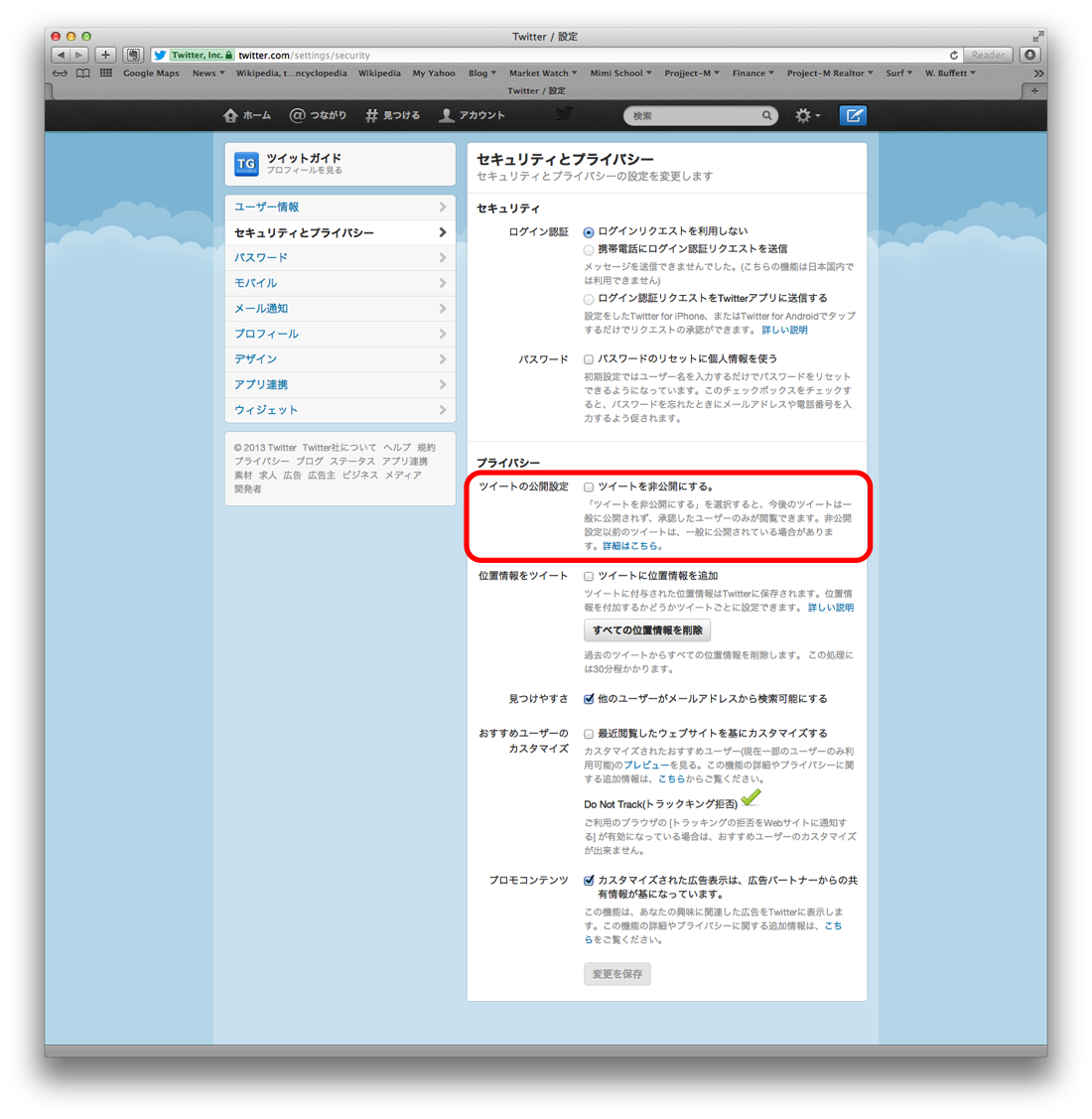Open the News bookmarks dropdown
The width and height of the screenshot is (1092, 1119).
[208, 72]
